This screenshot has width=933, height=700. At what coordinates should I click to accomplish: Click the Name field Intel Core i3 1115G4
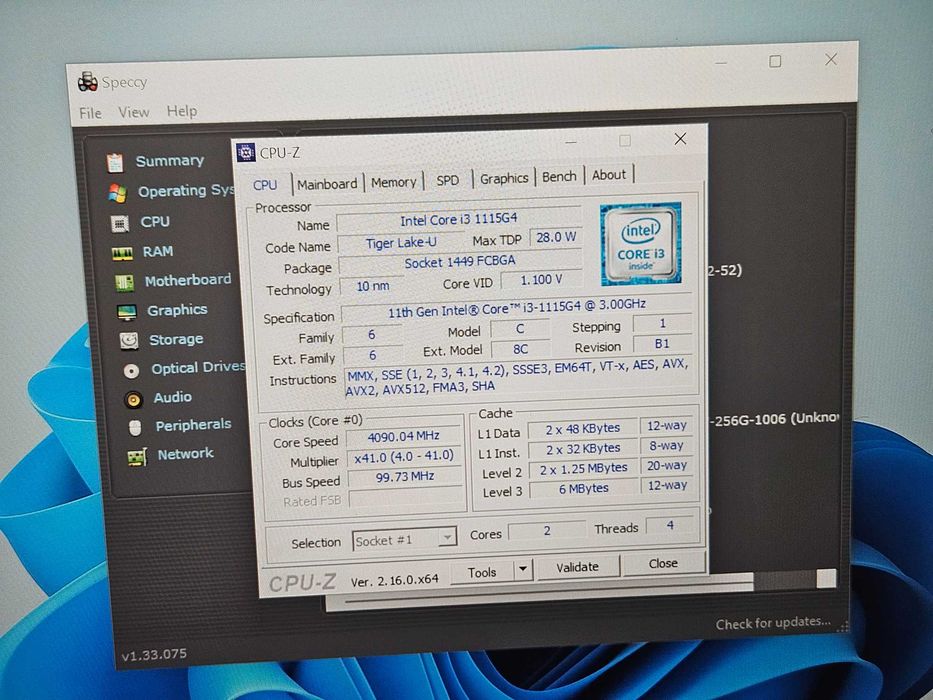pyautogui.click(x=459, y=220)
